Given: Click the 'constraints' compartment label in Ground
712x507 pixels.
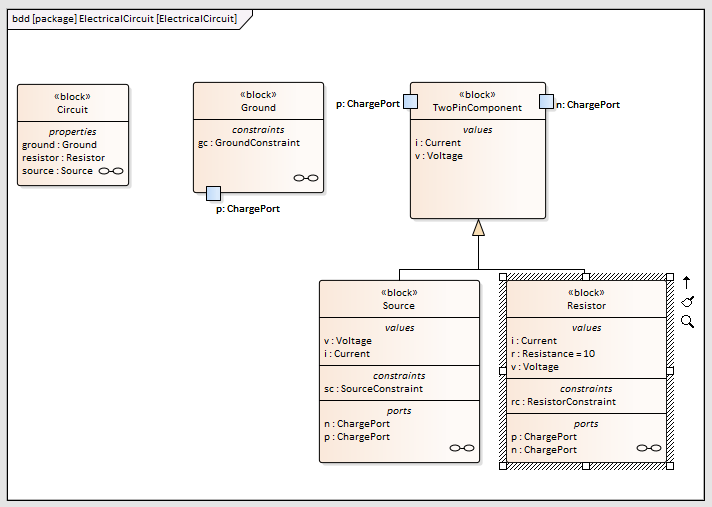Looking at the screenshot, I should pos(258,130).
